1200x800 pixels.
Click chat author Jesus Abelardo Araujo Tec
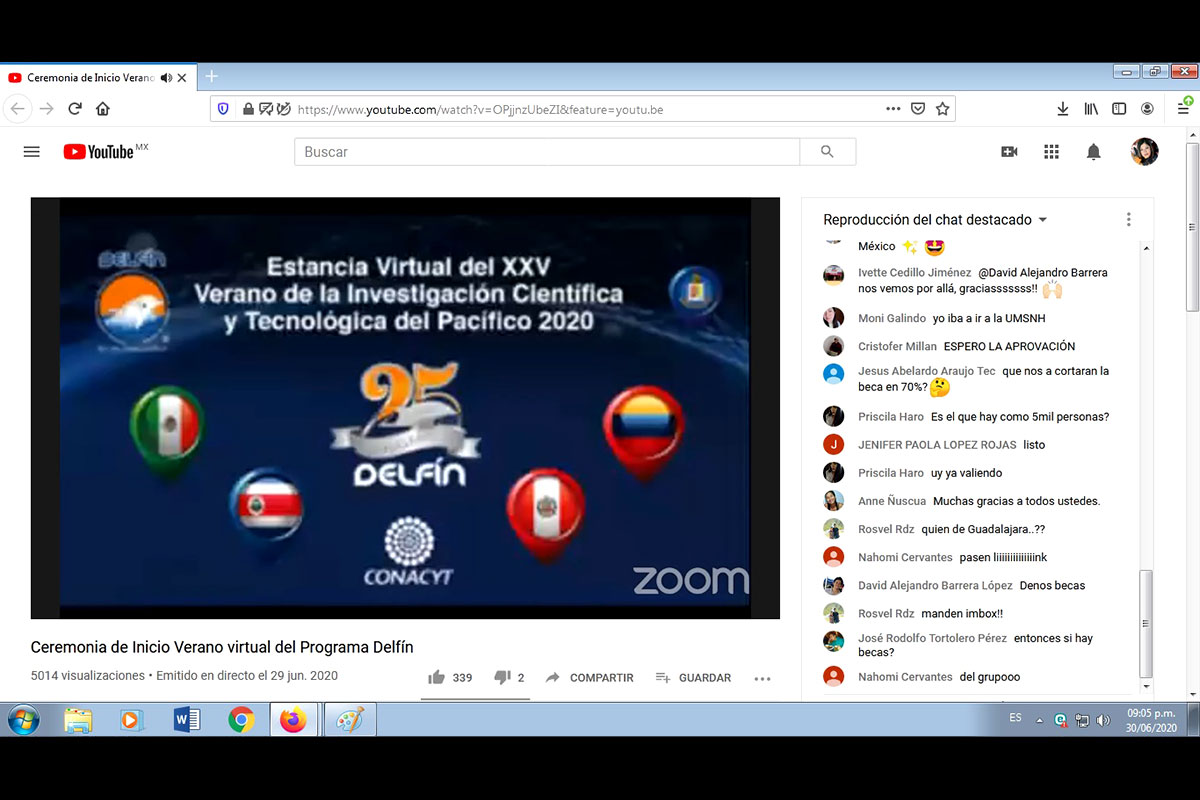pos(927,372)
